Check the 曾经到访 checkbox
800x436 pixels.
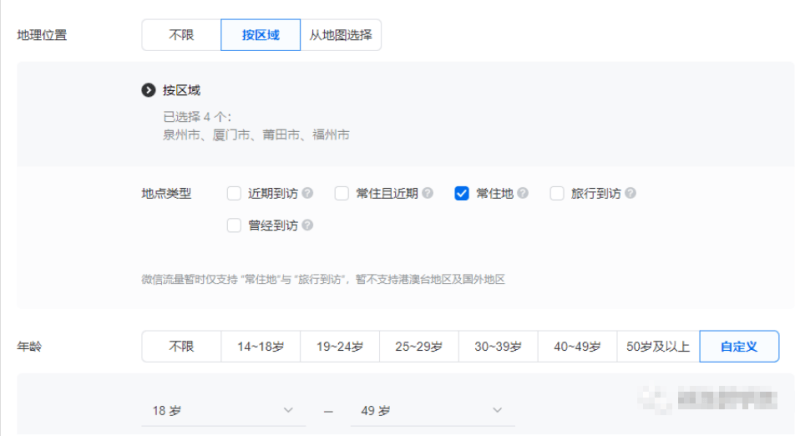point(234,225)
